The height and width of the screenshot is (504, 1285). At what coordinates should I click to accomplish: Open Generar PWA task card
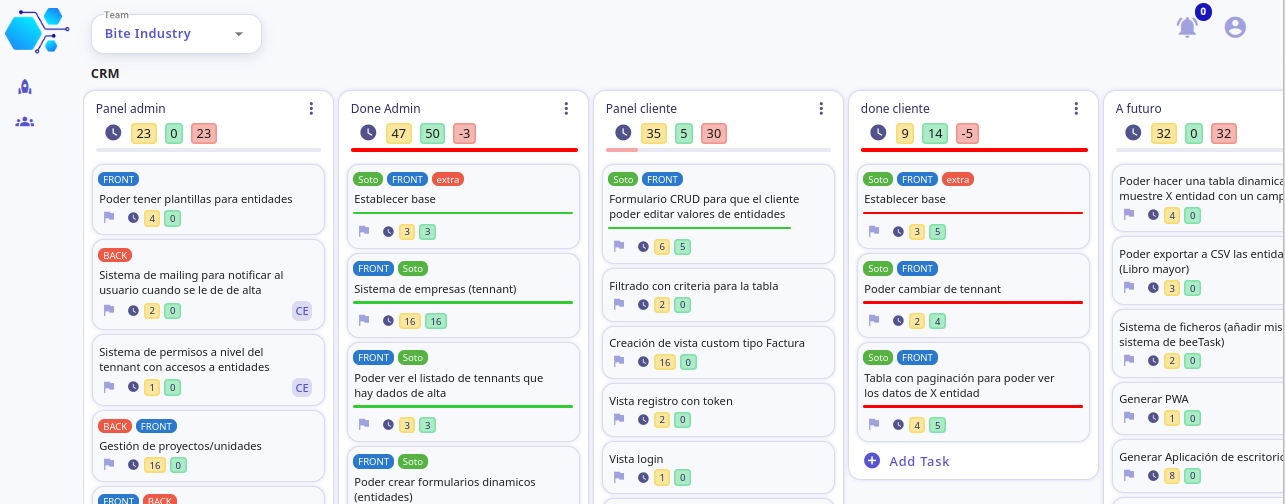tap(1200, 408)
